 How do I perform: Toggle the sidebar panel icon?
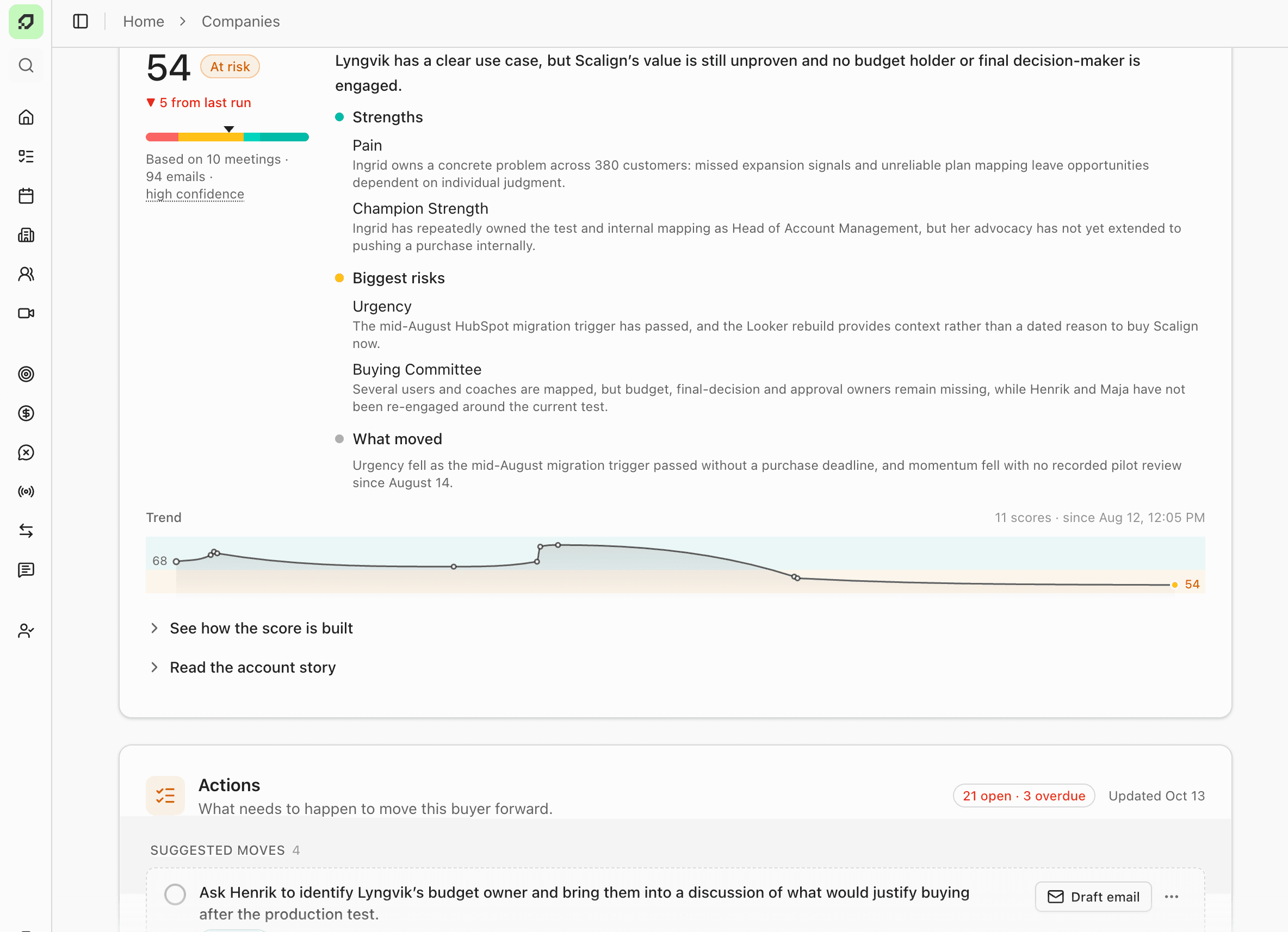(x=81, y=22)
